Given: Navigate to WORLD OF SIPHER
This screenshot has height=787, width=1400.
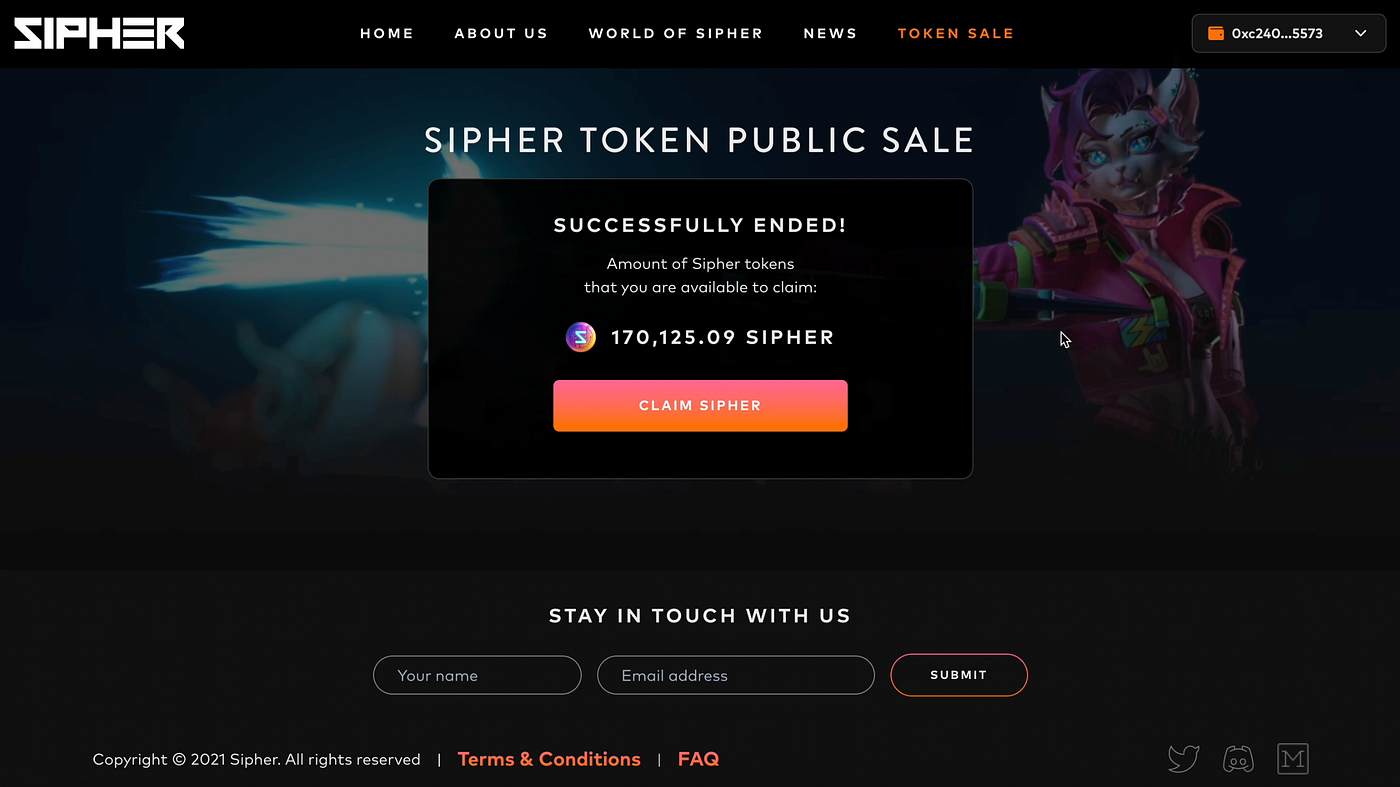Looking at the screenshot, I should click(x=676, y=33).
